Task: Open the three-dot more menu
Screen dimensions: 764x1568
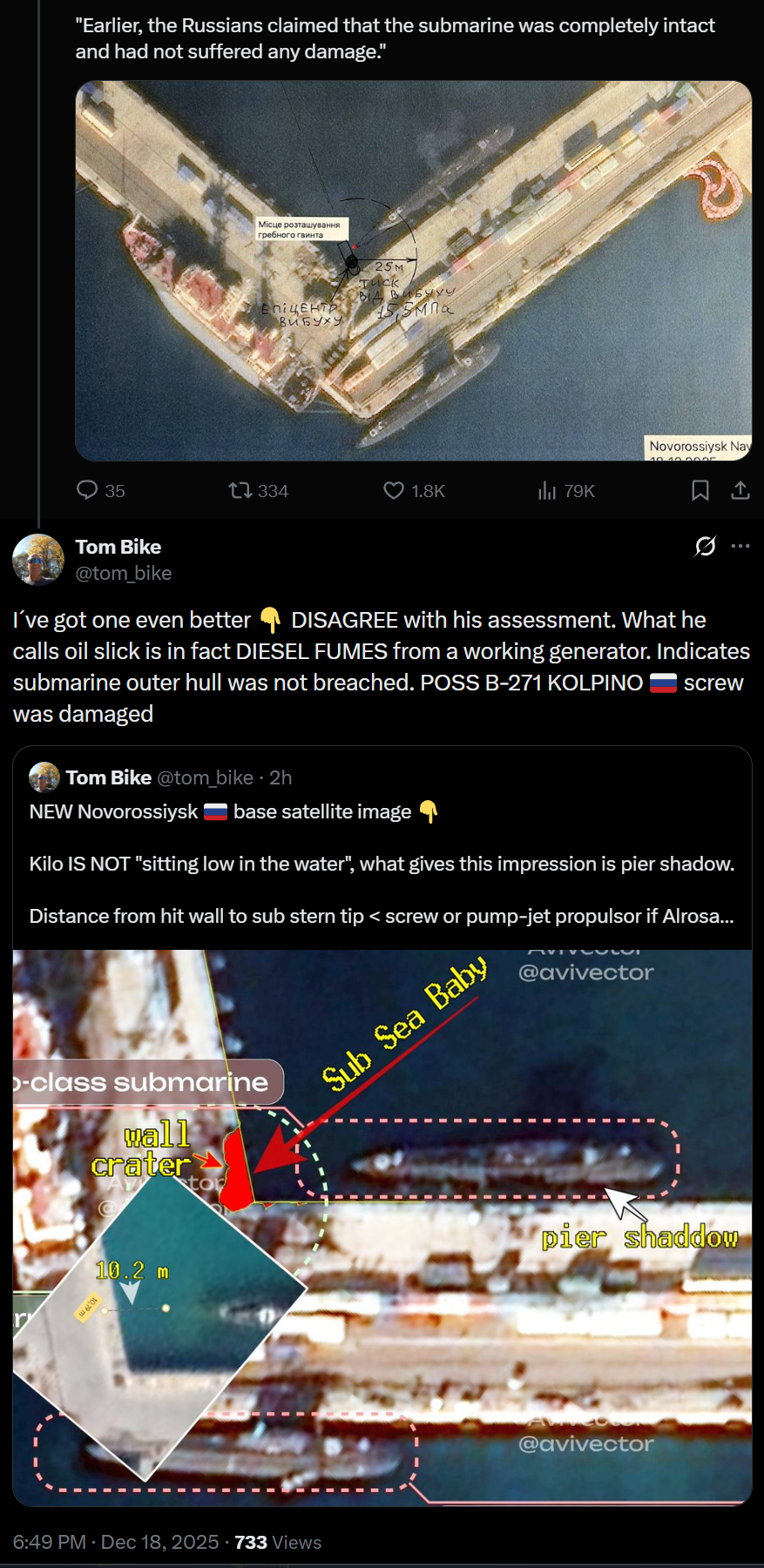Action: tap(740, 546)
